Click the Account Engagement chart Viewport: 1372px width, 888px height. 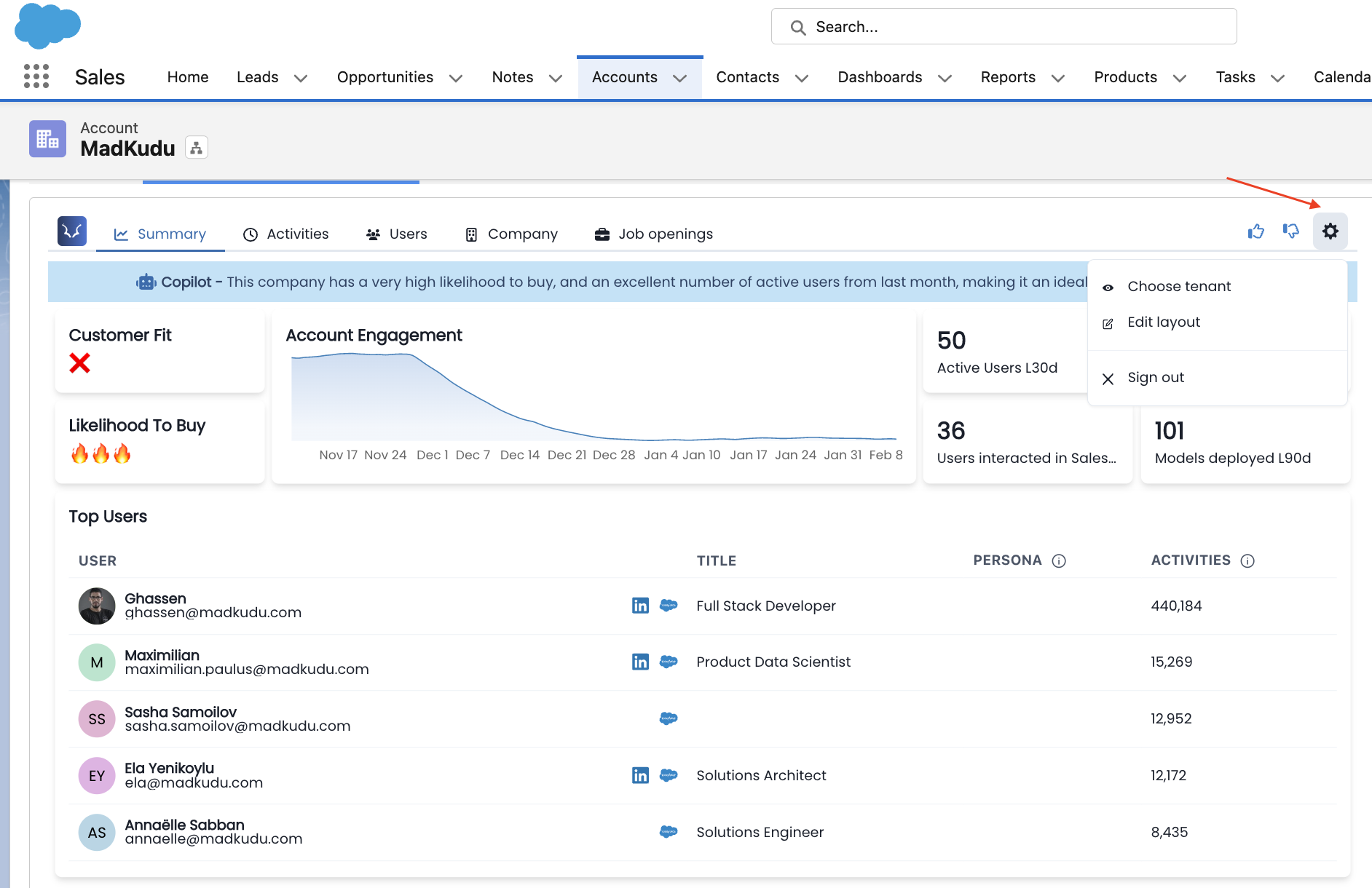(x=594, y=398)
